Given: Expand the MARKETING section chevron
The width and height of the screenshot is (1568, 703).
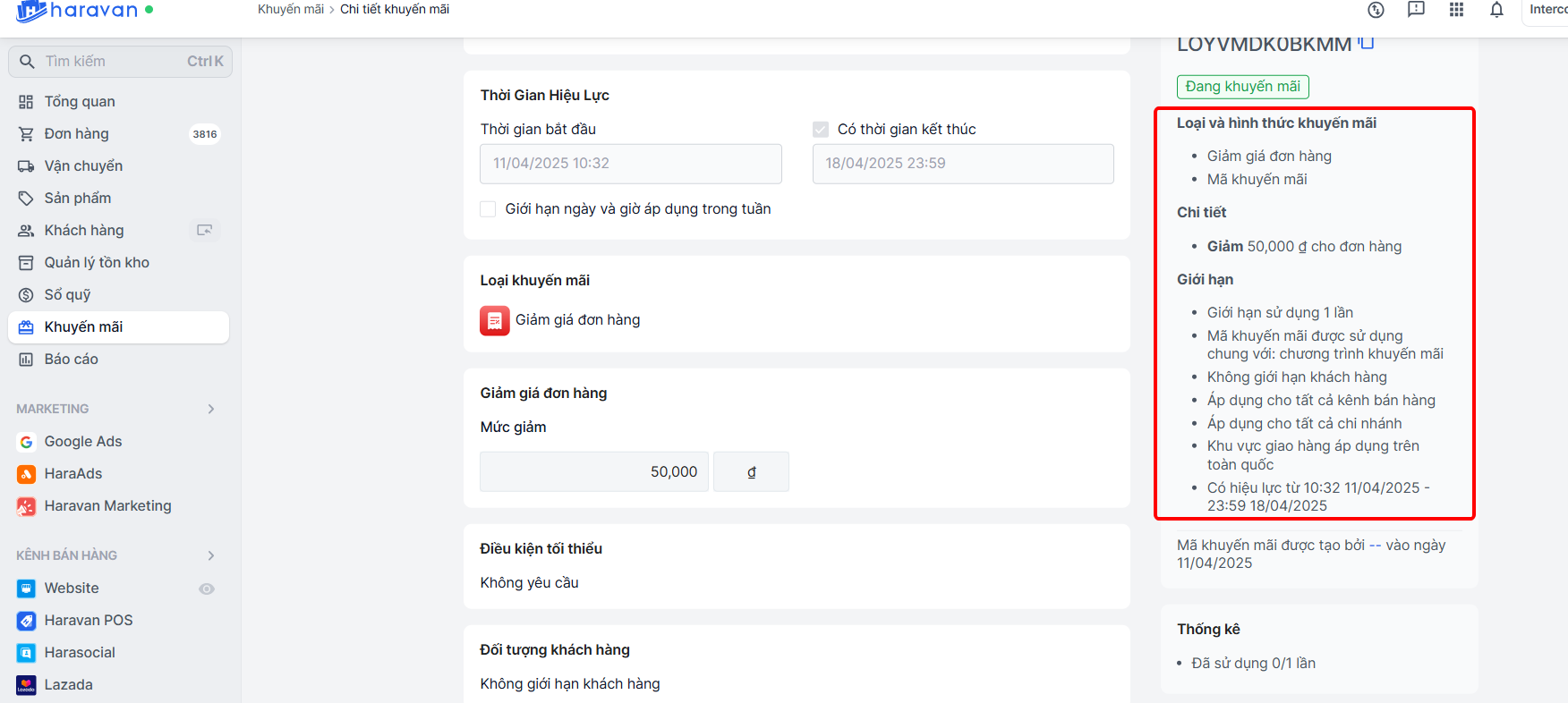Looking at the screenshot, I should tap(211, 409).
